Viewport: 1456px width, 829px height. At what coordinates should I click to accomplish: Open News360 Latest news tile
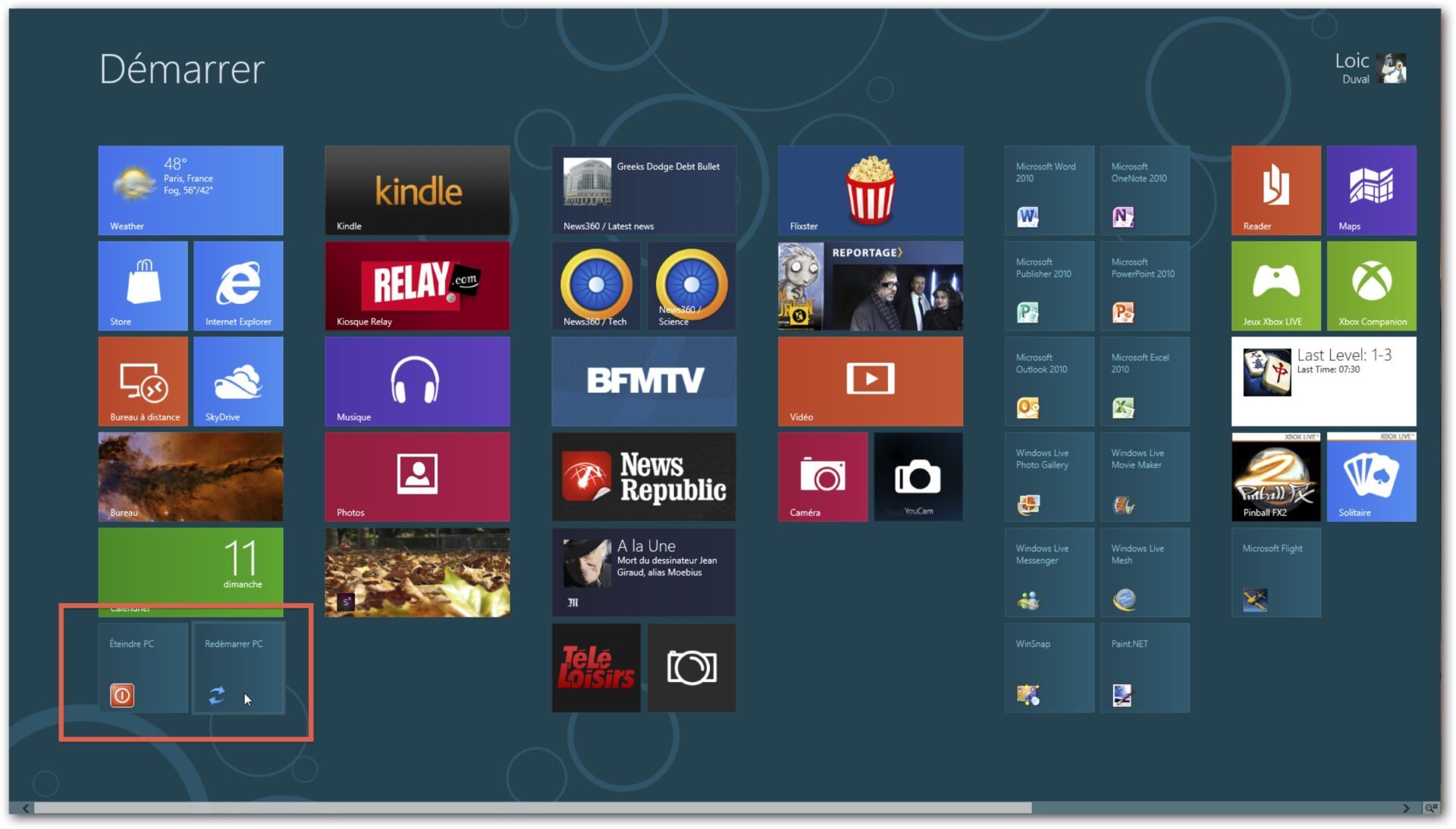pos(644,190)
